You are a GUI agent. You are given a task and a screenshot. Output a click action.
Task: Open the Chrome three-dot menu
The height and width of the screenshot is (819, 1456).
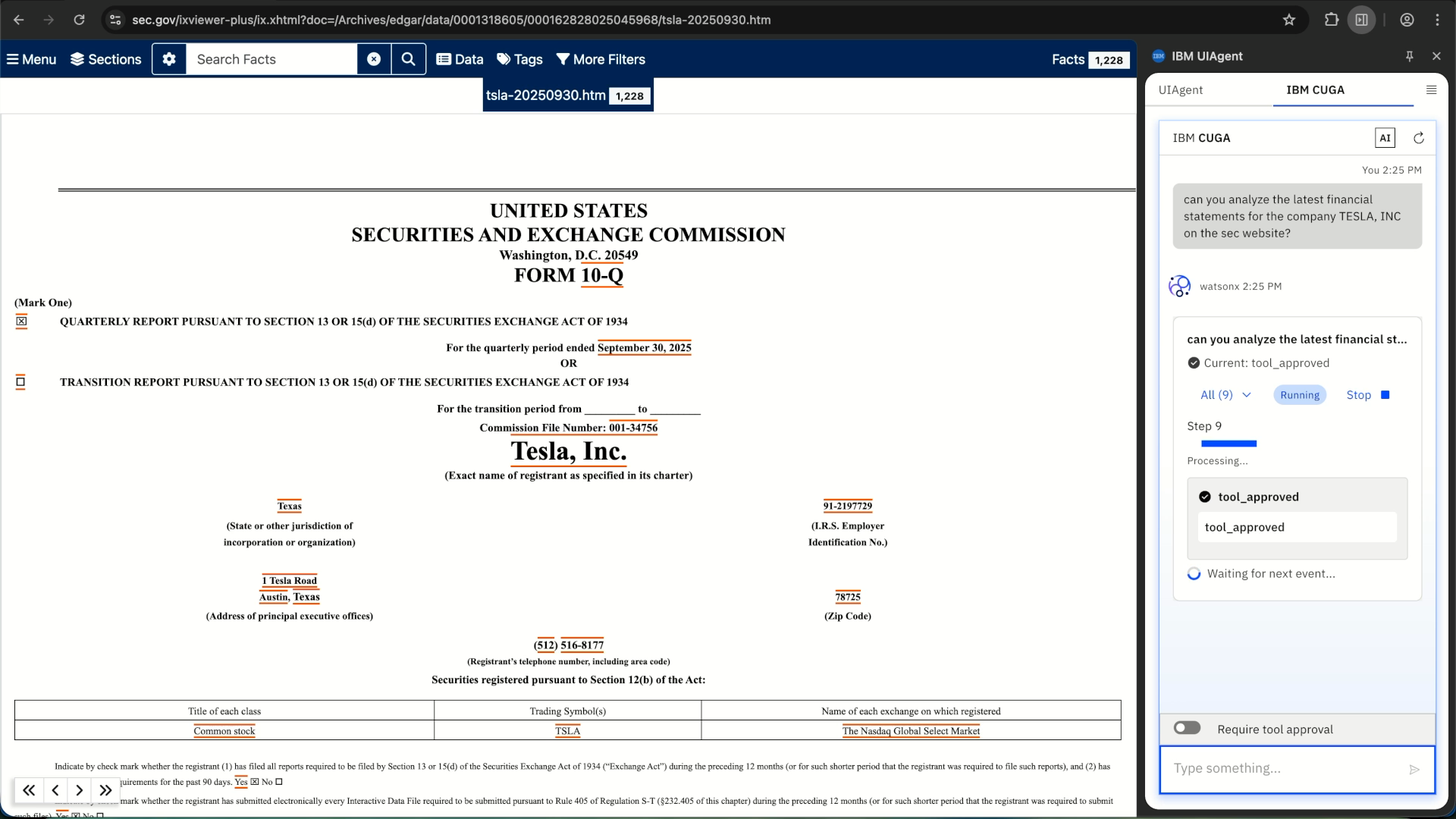click(1438, 20)
